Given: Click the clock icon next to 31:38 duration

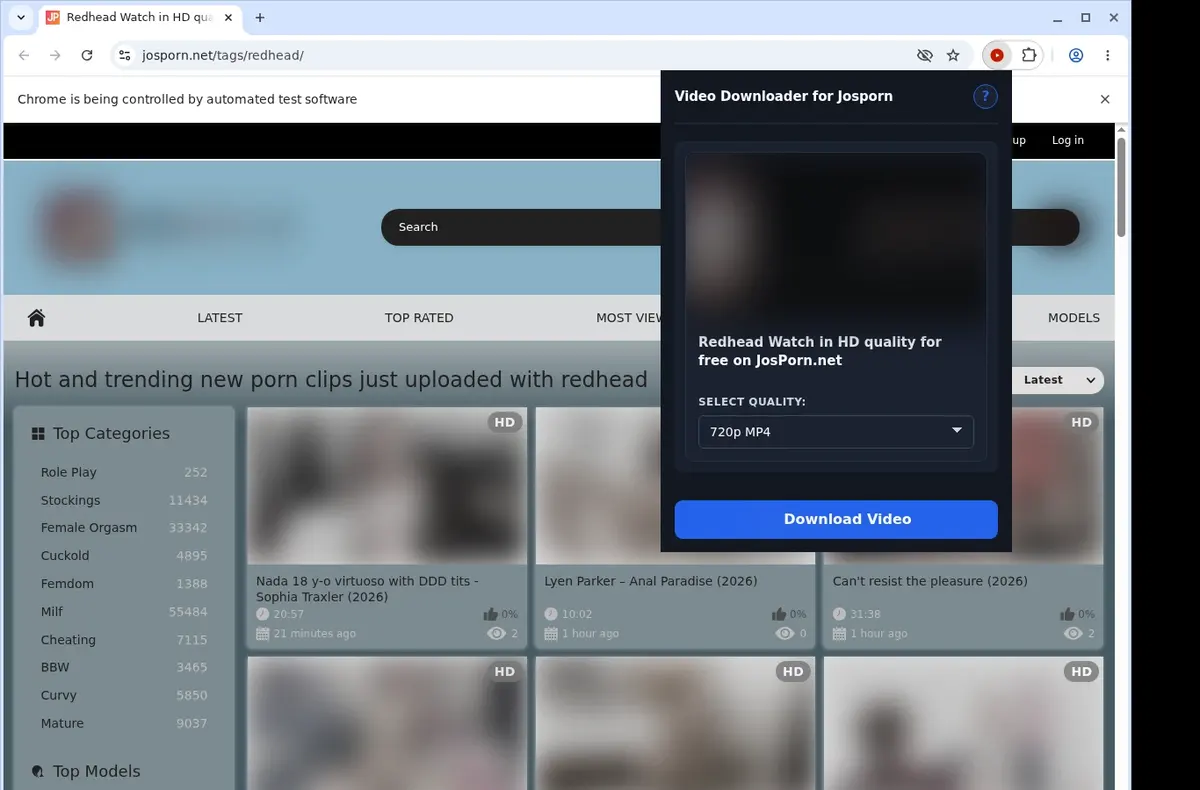Looking at the screenshot, I should click(x=840, y=614).
